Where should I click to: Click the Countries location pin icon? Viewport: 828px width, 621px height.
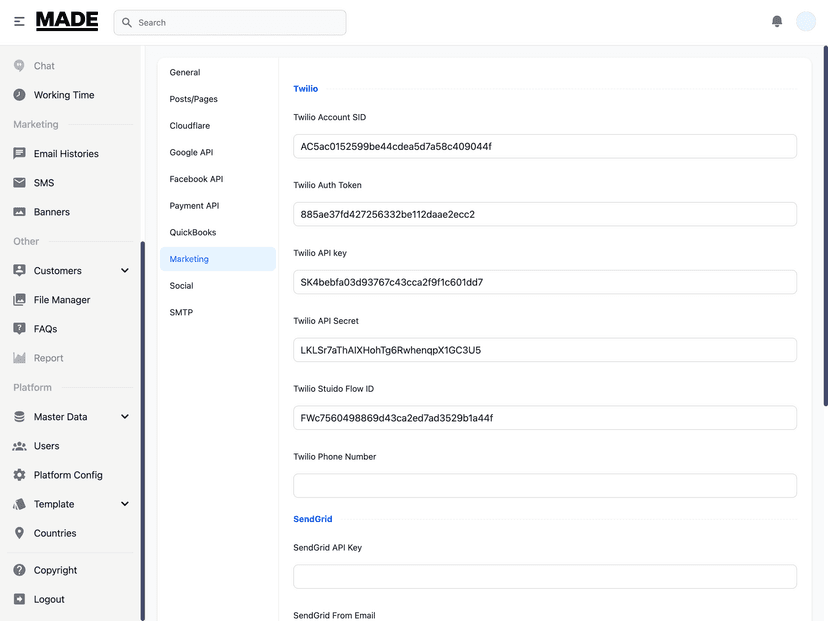(x=20, y=533)
